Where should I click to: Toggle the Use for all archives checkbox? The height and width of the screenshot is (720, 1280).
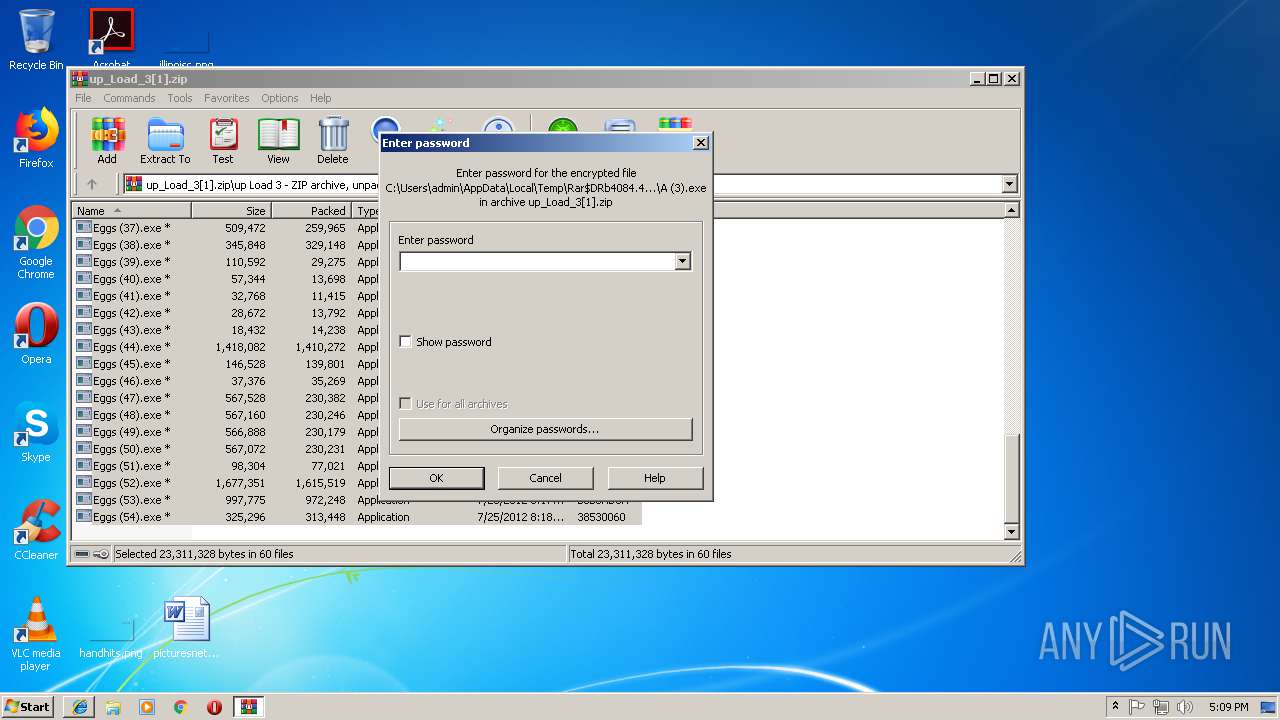pos(405,404)
